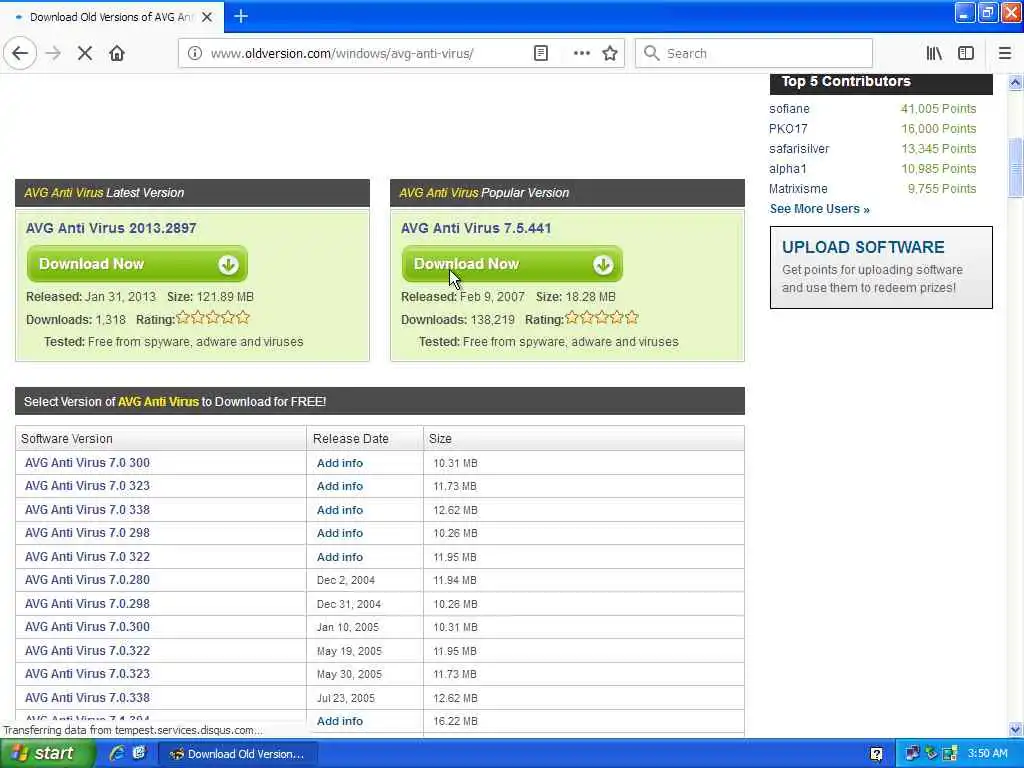Open AVG Anti Virus 7.0 323 version
1024x768 pixels.
87,486
